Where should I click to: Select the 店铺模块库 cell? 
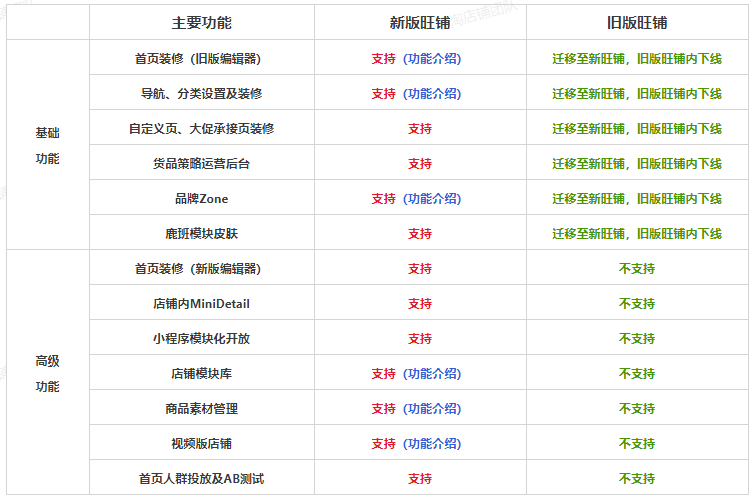[x=202, y=372]
